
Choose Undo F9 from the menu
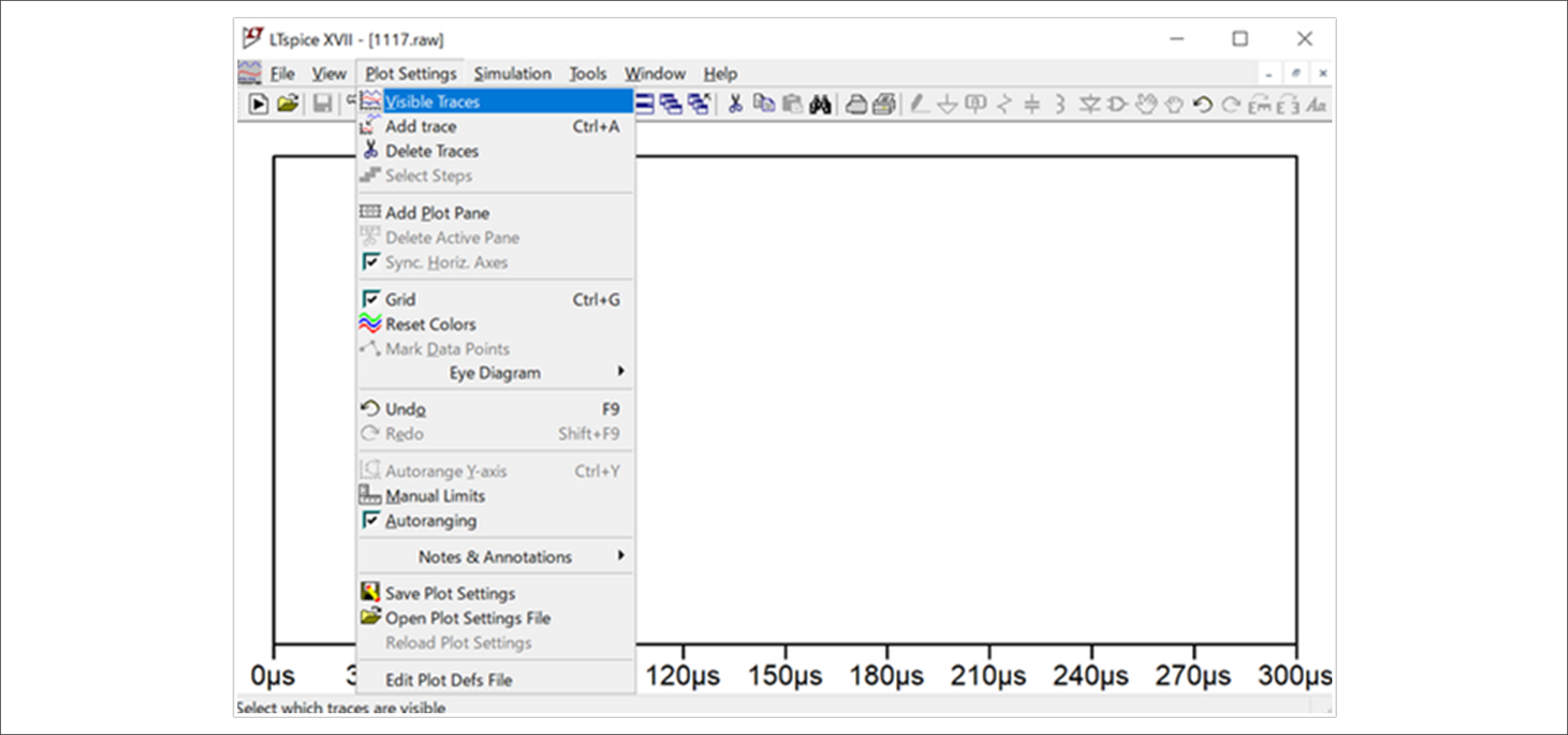point(495,409)
